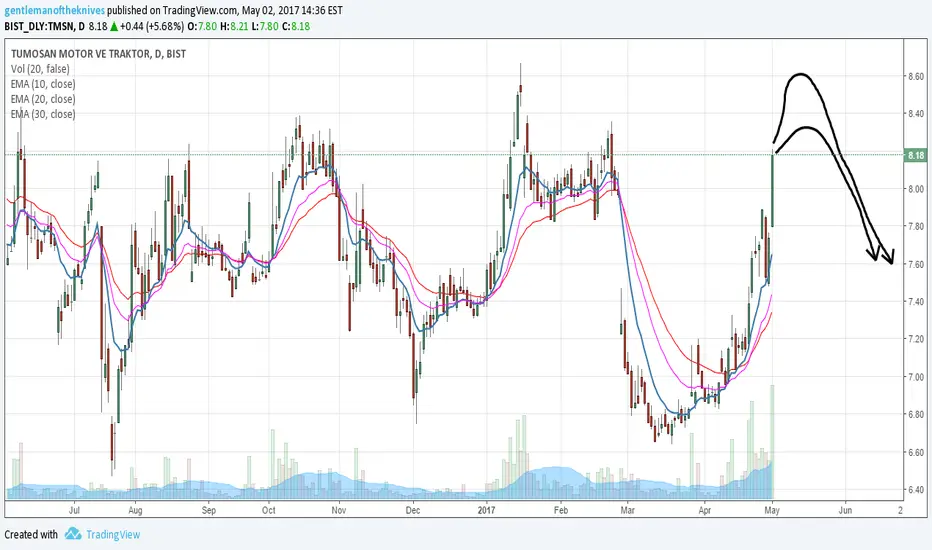Select the EMA (10, close) indicator label
932x550 pixels.
click(43, 84)
